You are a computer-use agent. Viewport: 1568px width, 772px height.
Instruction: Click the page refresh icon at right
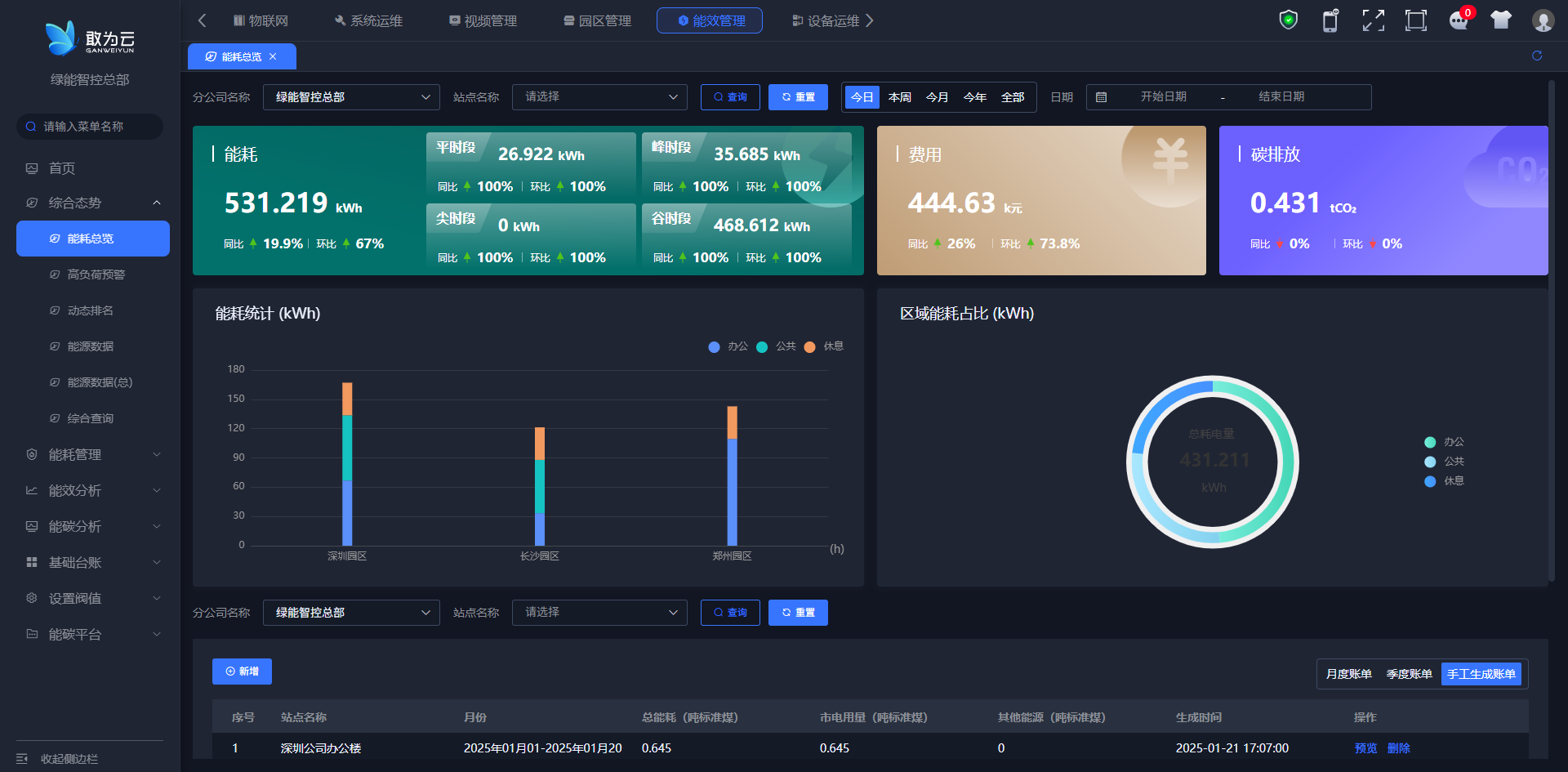click(x=1537, y=56)
